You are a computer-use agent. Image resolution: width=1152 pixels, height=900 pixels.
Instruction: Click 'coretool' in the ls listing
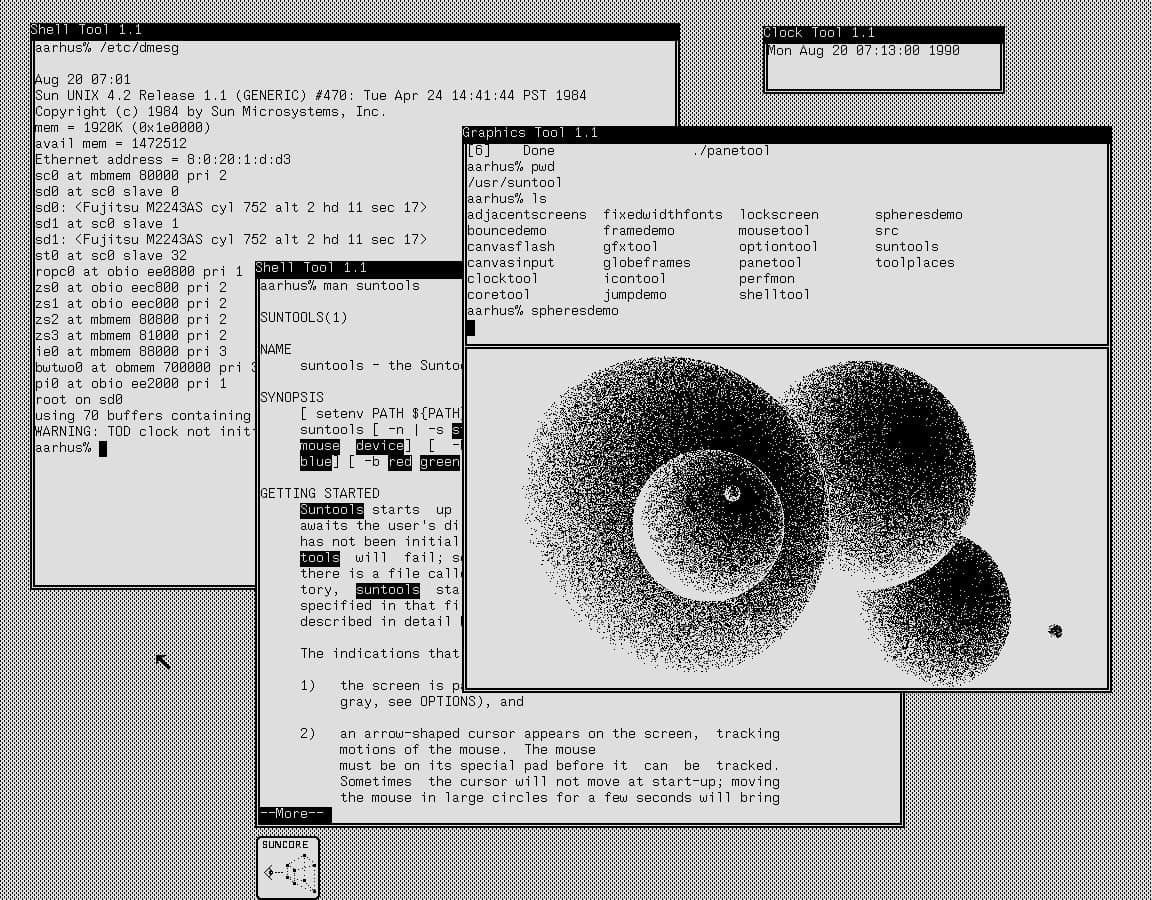point(499,295)
